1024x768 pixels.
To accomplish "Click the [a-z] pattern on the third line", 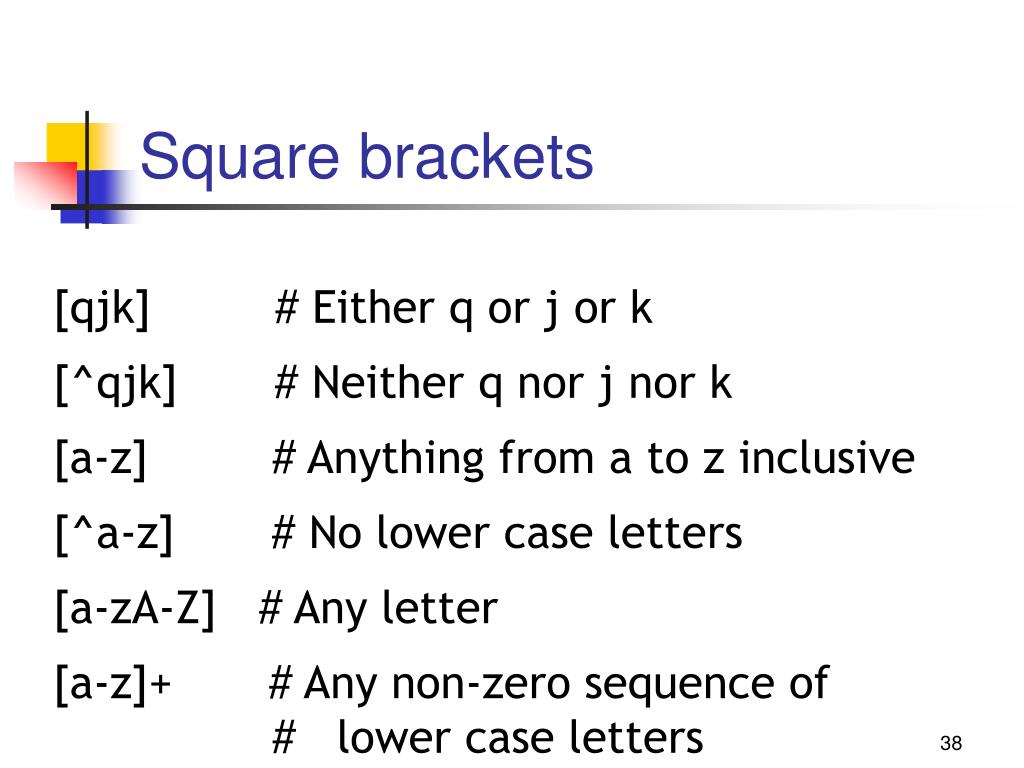I will coord(101,458).
